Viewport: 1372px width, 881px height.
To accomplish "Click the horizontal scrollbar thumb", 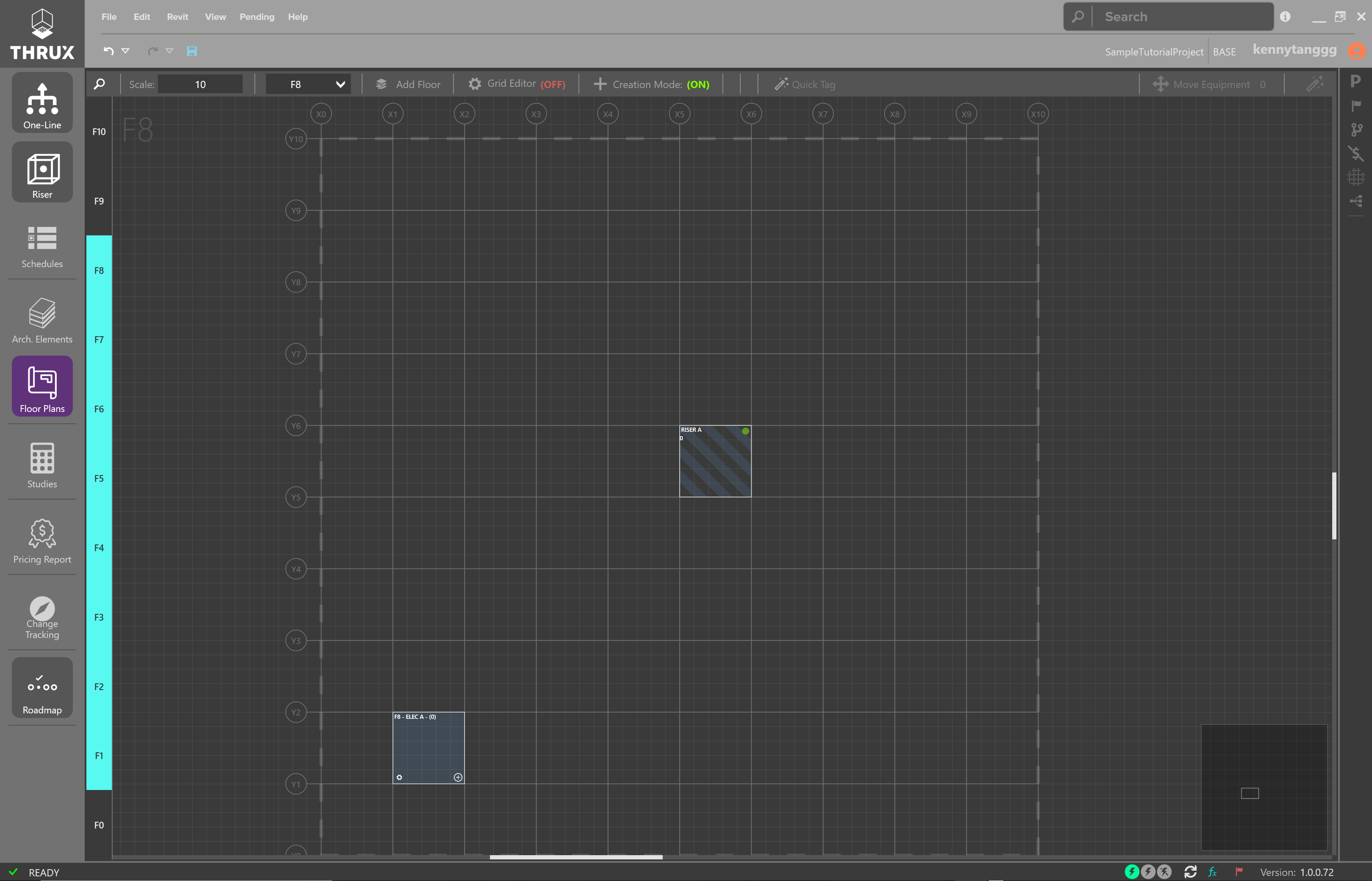I will (576, 857).
